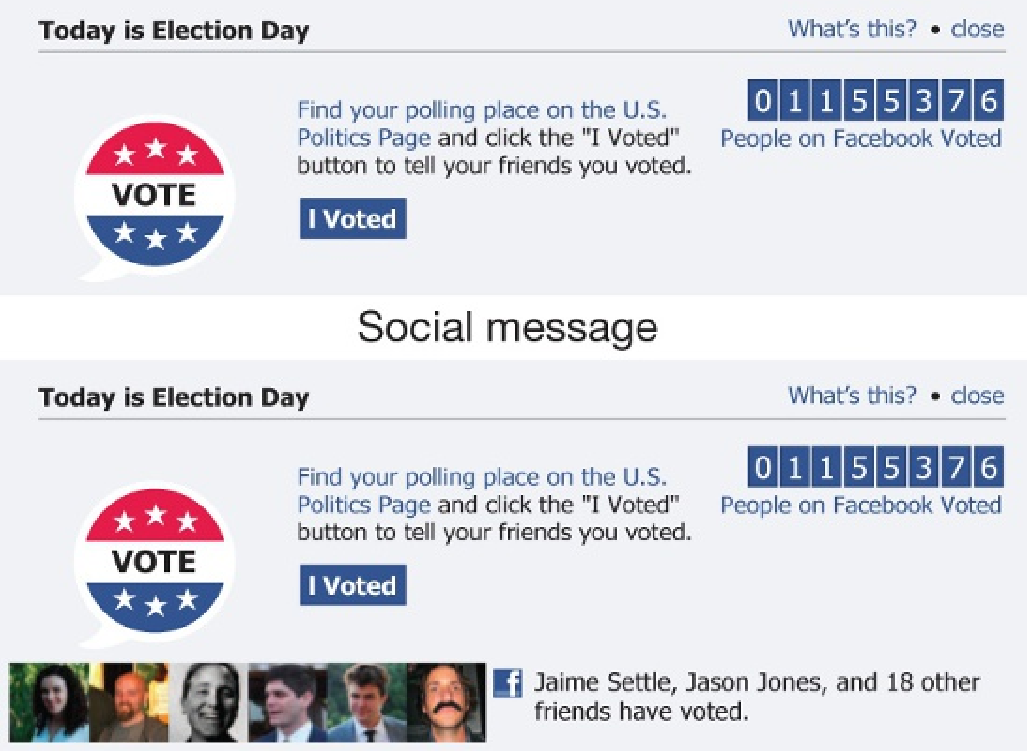1027x751 pixels.
Task: Close the bottom Election Day banner
Action: pyautogui.click(x=976, y=395)
